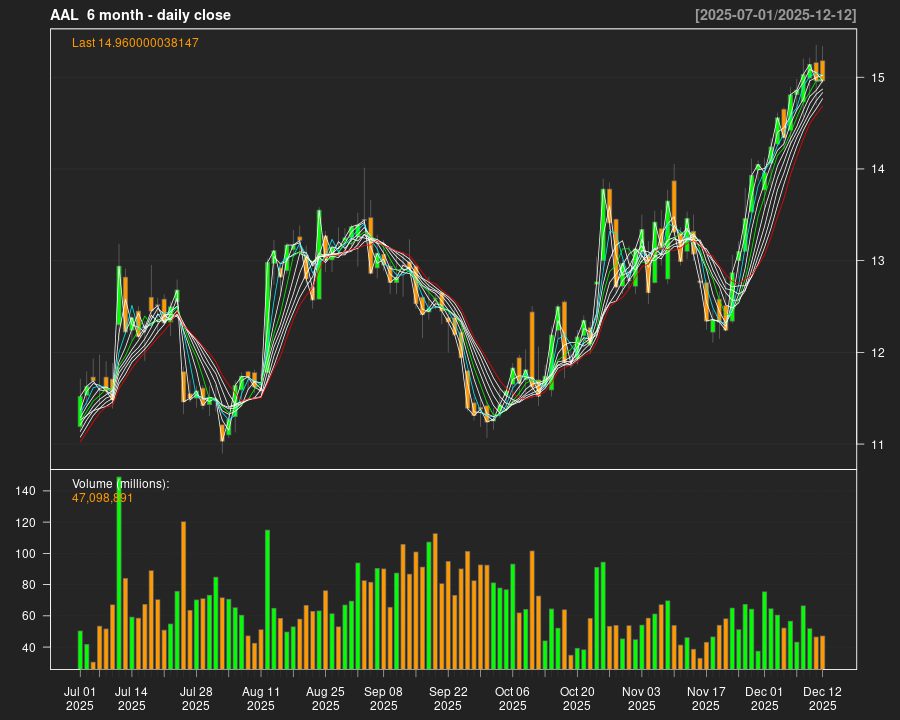Click the last orange candlestick on the chart
This screenshot has width=900, height=720.
tap(822, 71)
